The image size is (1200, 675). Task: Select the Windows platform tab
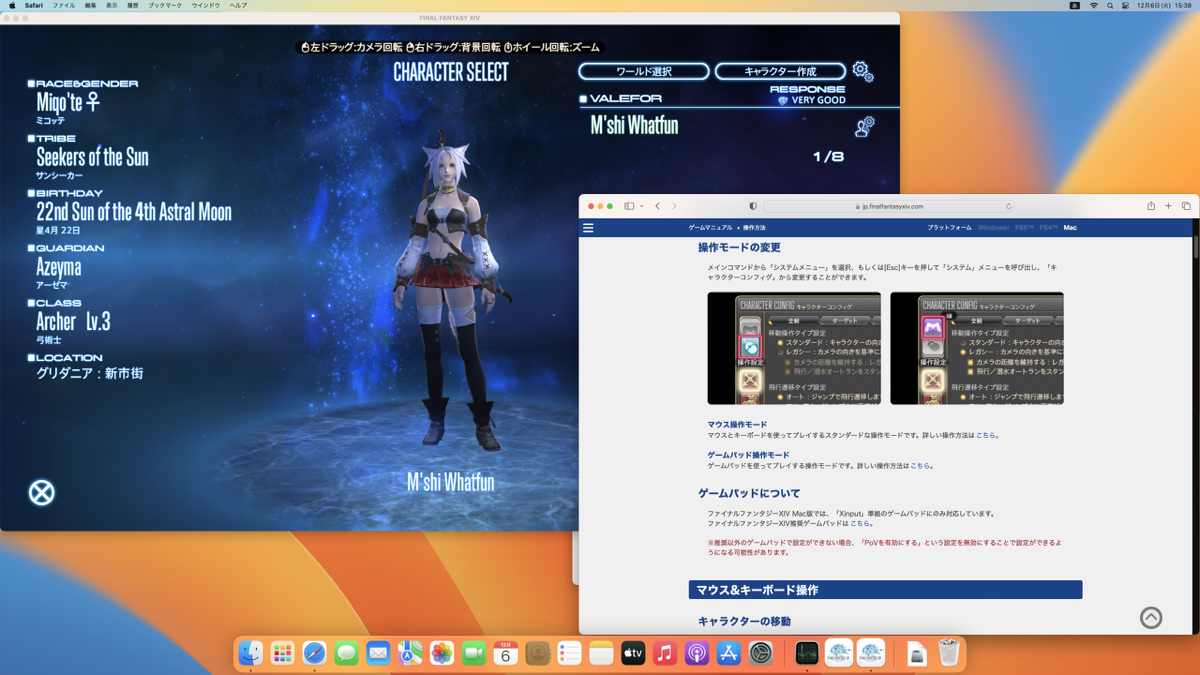pyautogui.click(x=993, y=228)
